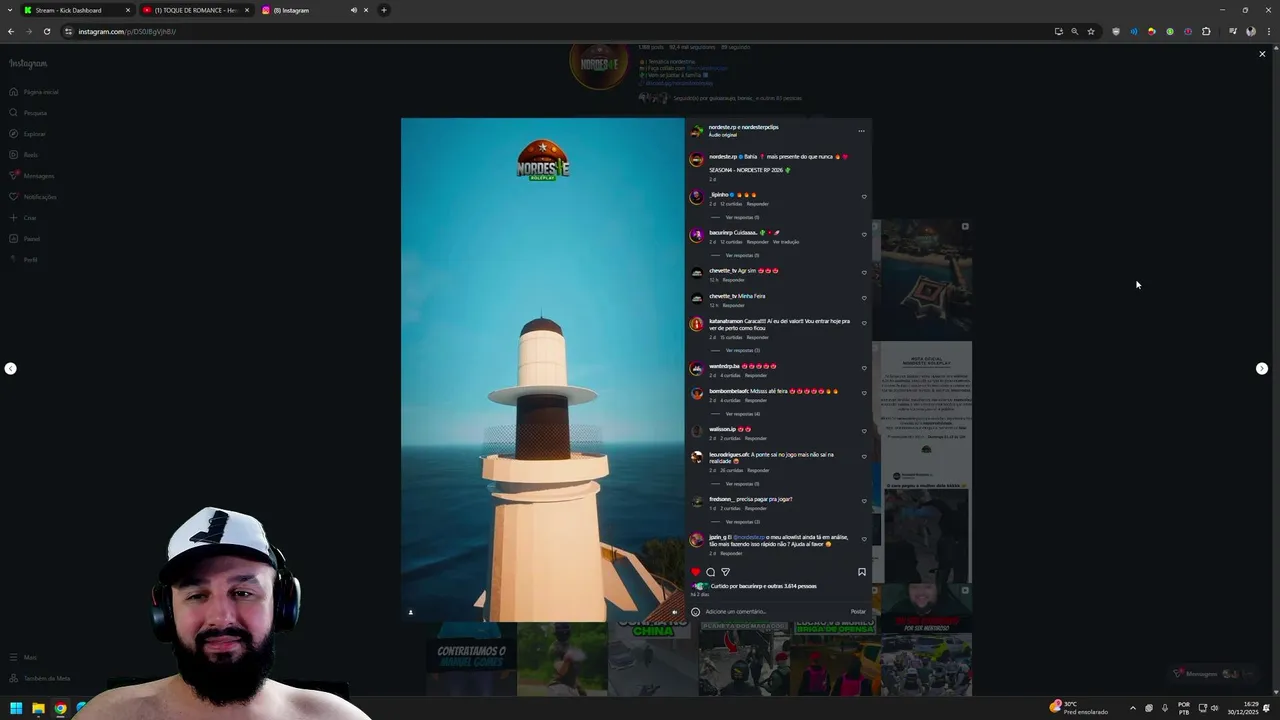Click 'Ver tradução' on bacurinrp's comment

[786, 242]
